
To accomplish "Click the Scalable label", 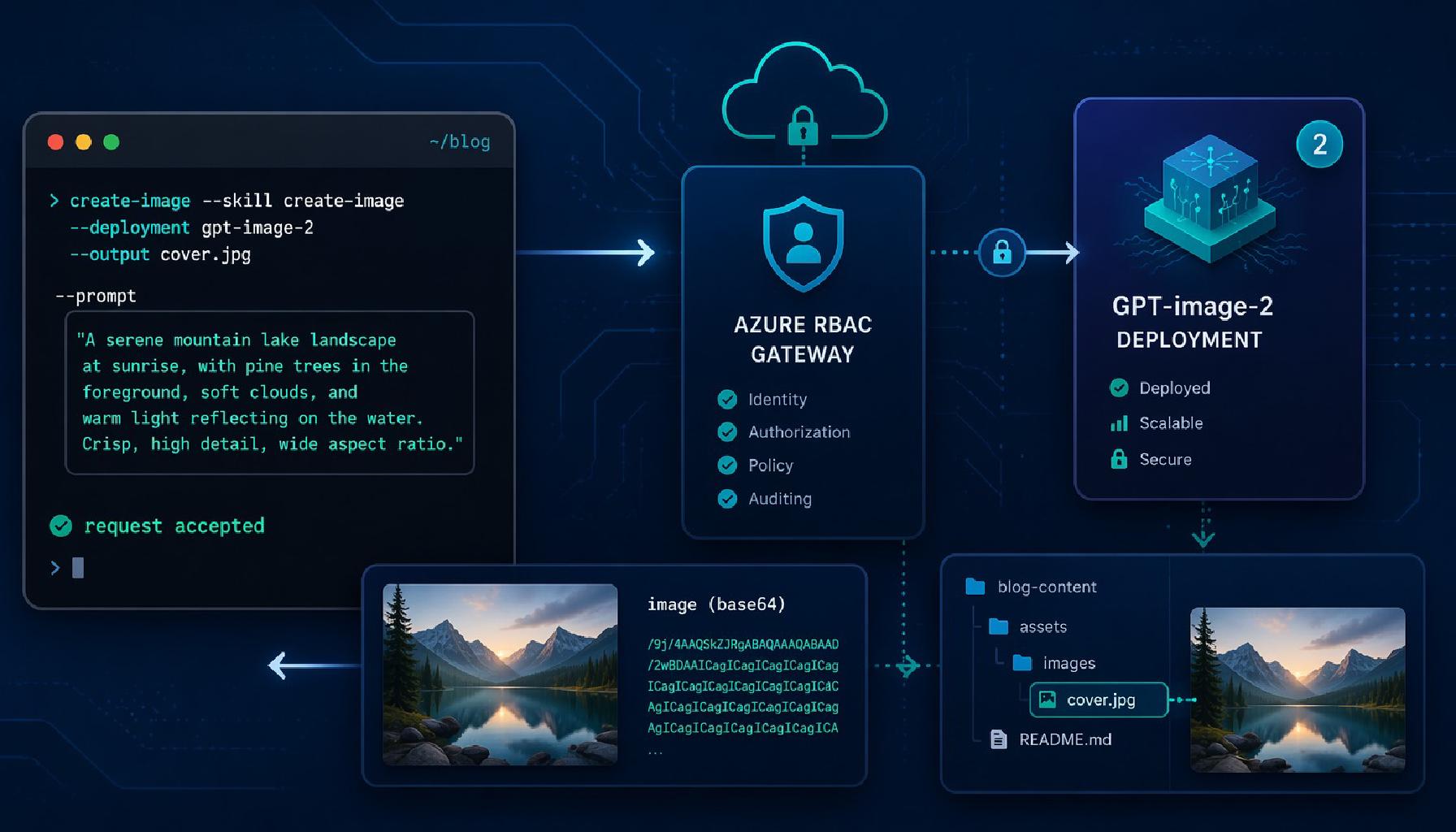I will tap(1171, 423).
